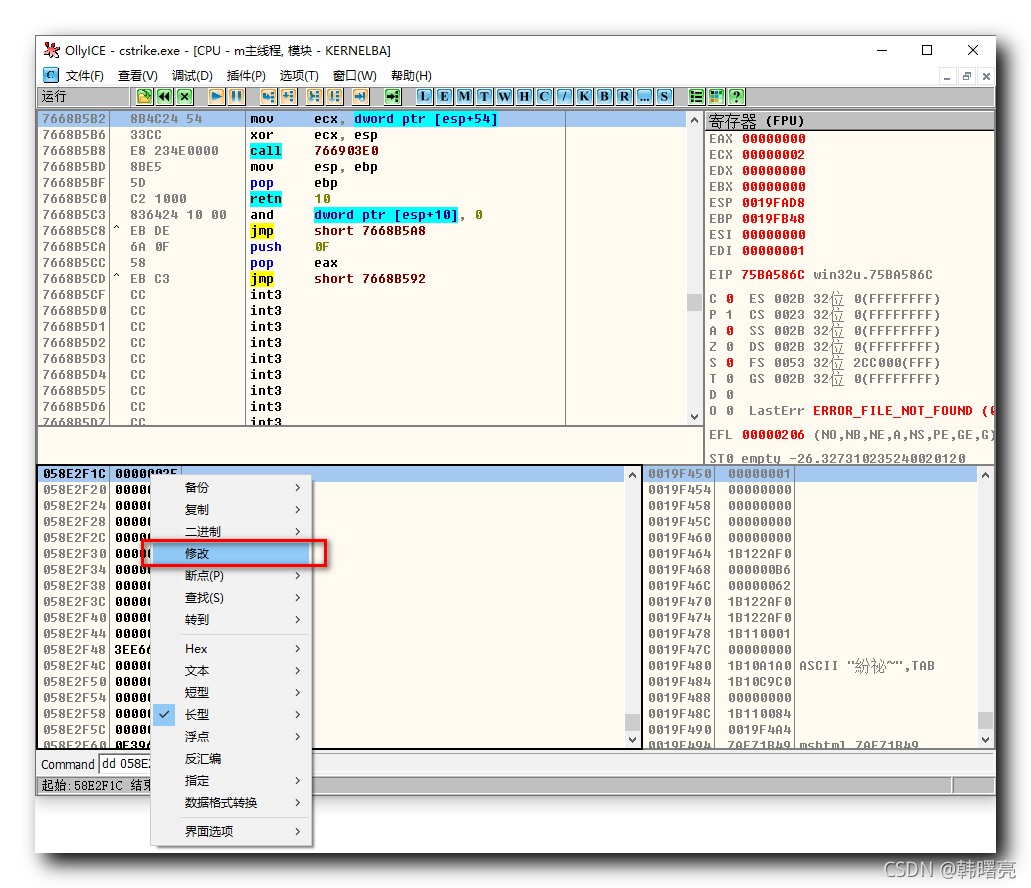Screen dimensions: 1031x888
Task: Click the green question mark help icon
Action: pyautogui.click(x=736, y=97)
